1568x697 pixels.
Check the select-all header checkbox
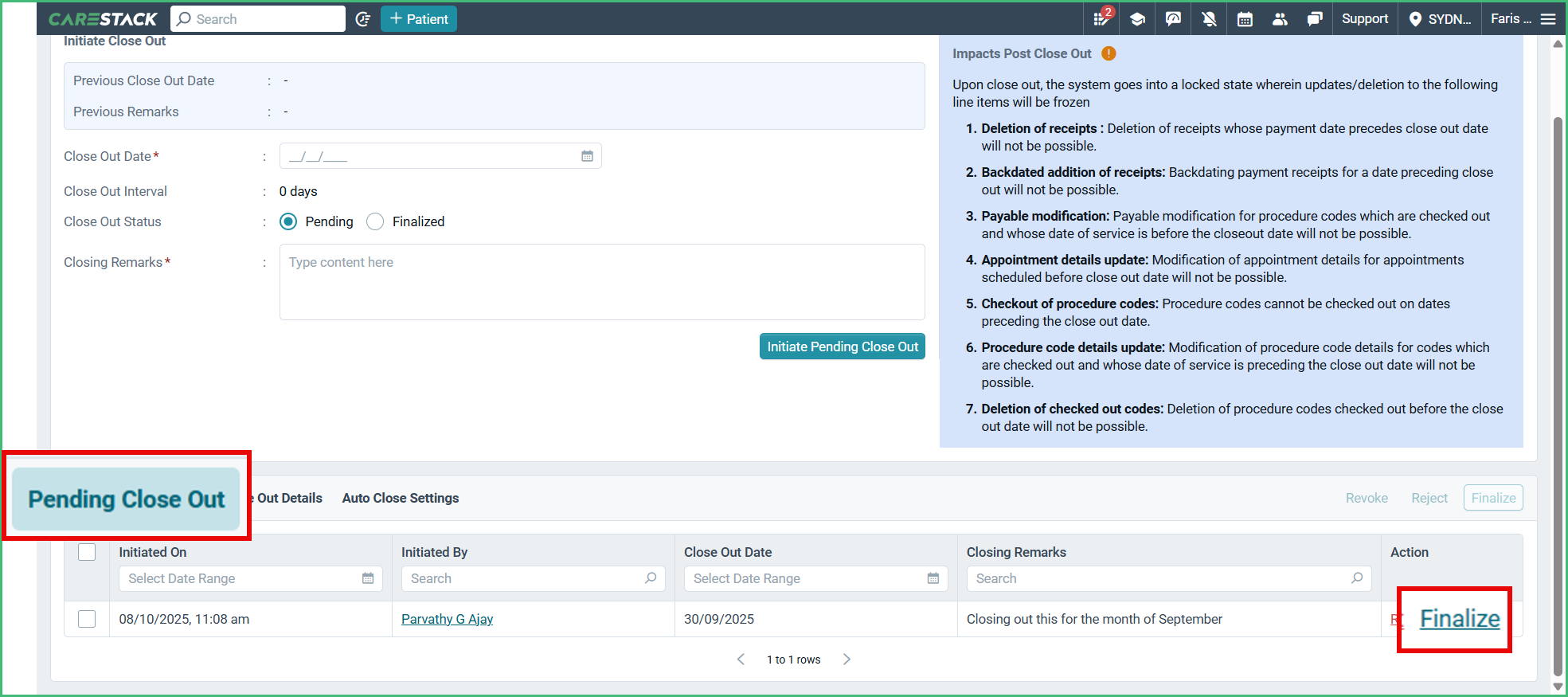pos(87,552)
